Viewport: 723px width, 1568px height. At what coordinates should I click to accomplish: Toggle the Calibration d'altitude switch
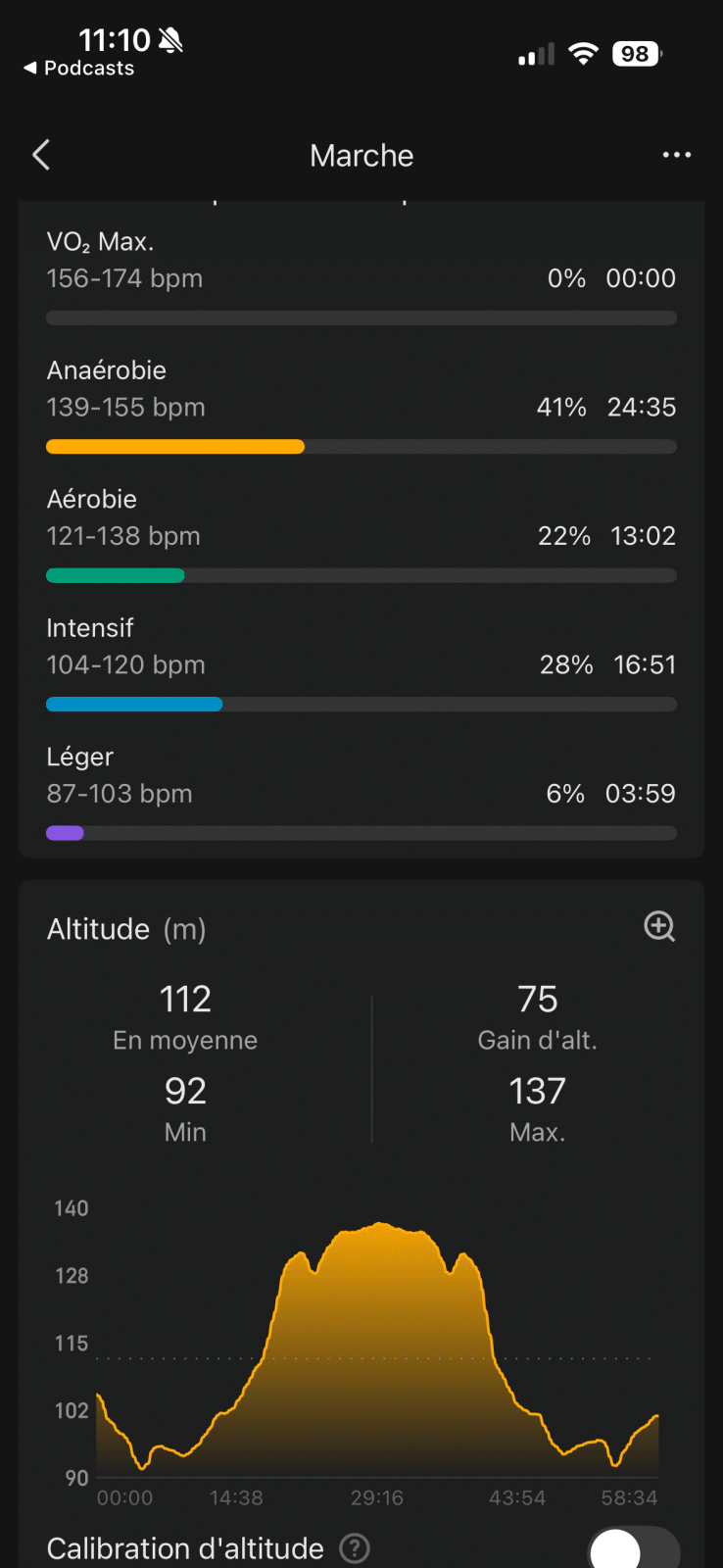(634, 1550)
